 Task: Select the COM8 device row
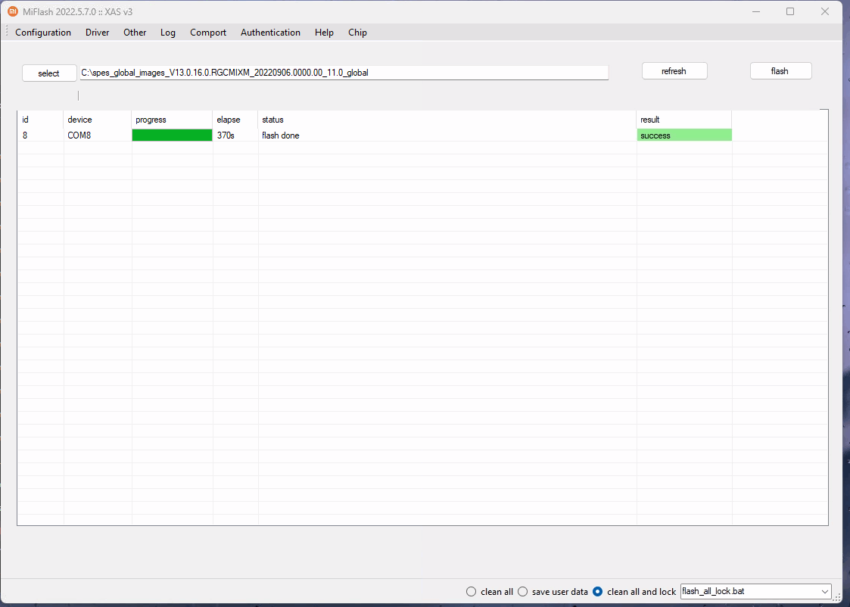pyautogui.click(x=80, y=135)
